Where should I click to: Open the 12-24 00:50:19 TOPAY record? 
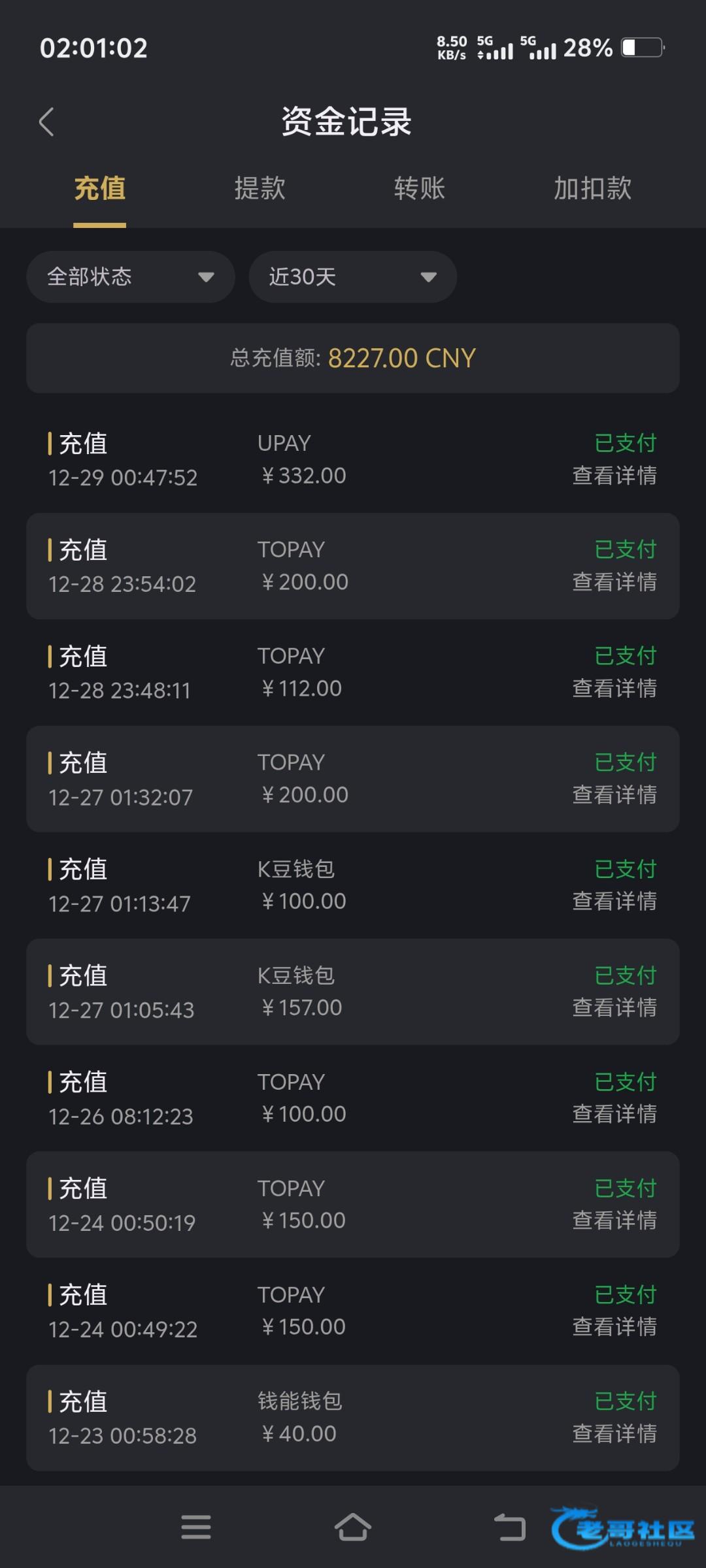(353, 1205)
